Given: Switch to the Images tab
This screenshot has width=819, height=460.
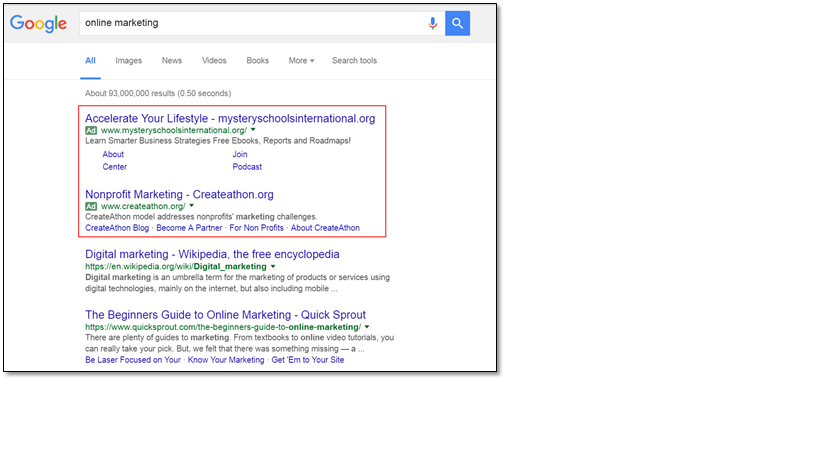Looking at the screenshot, I should coord(128,61).
